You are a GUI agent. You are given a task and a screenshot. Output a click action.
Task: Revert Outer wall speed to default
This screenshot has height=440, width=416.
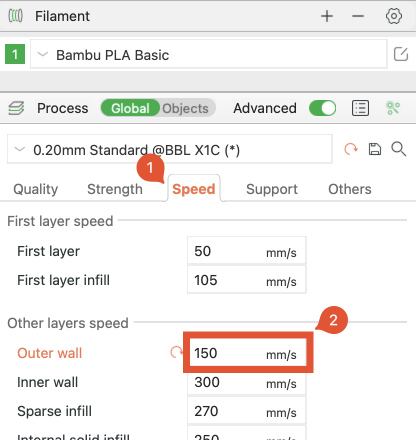pos(176,352)
